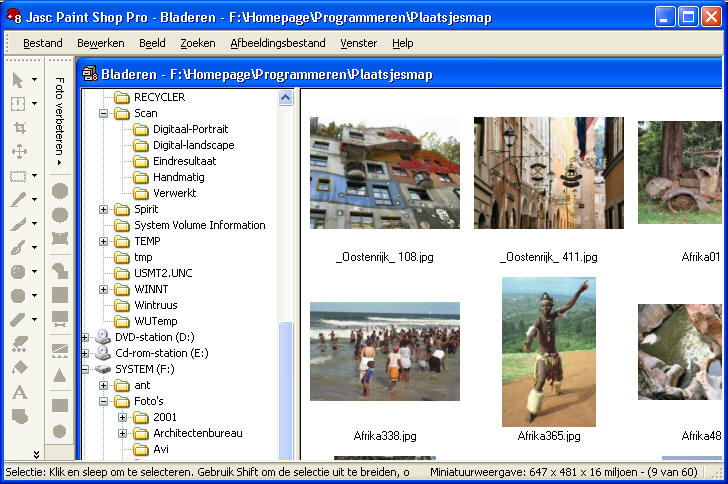The image size is (728, 484).
Task: Open the Zoeken menu
Action: point(198,43)
